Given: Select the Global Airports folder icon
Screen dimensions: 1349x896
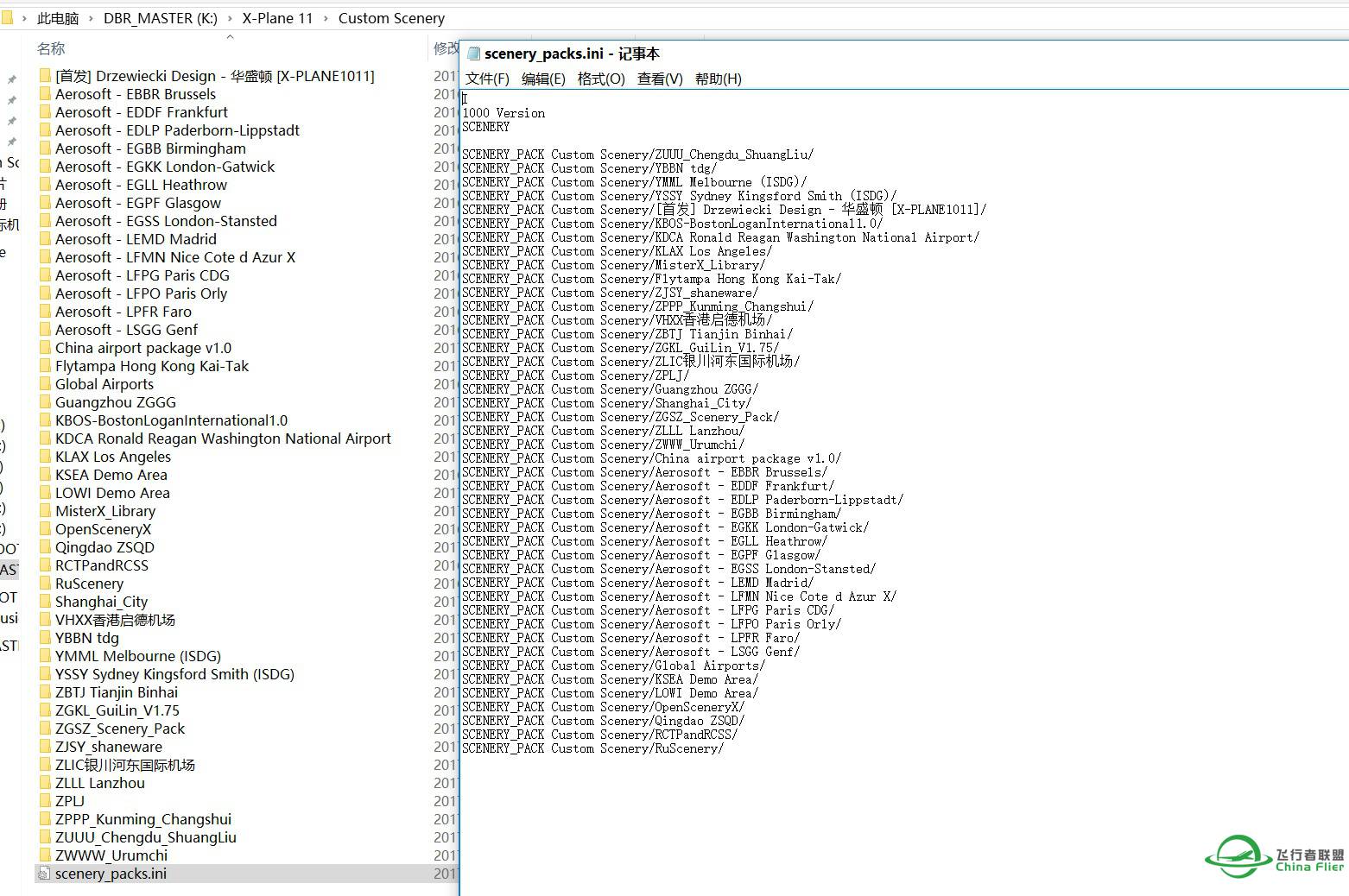Looking at the screenshot, I should pos(45,384).
